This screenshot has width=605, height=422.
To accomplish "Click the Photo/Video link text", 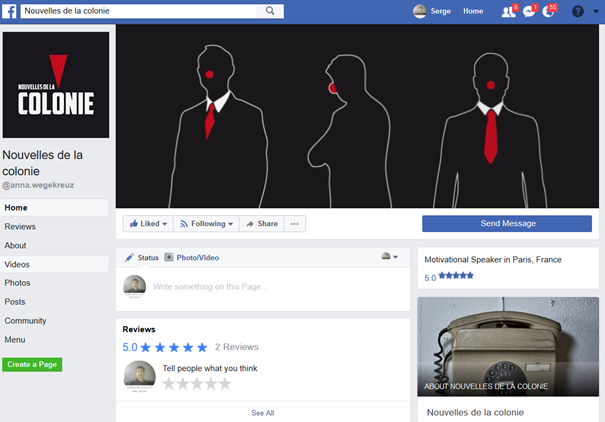I will (x=198, y=258).
